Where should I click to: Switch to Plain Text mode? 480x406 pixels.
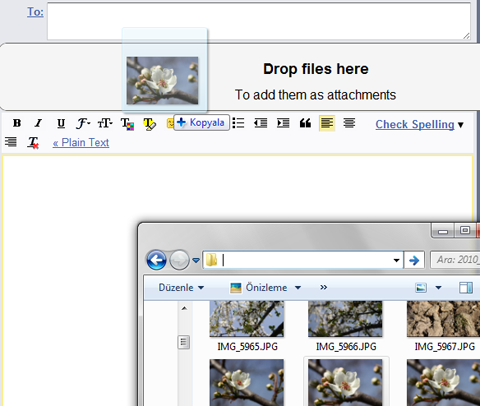click(x=81, y=143)
